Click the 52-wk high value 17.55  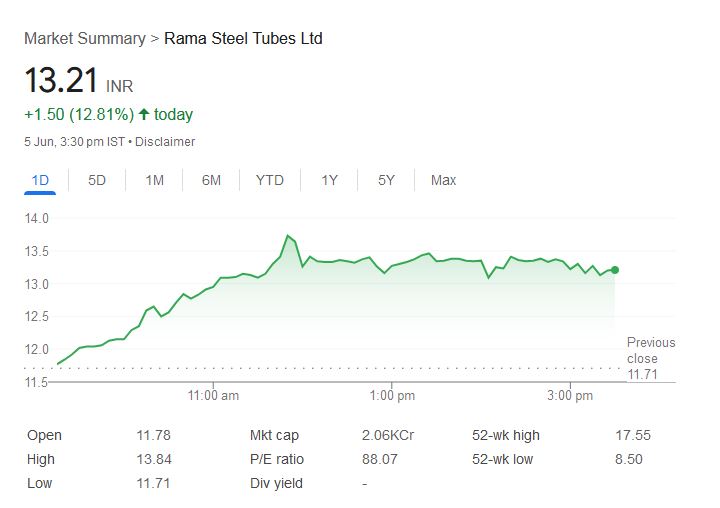[634, 435]
